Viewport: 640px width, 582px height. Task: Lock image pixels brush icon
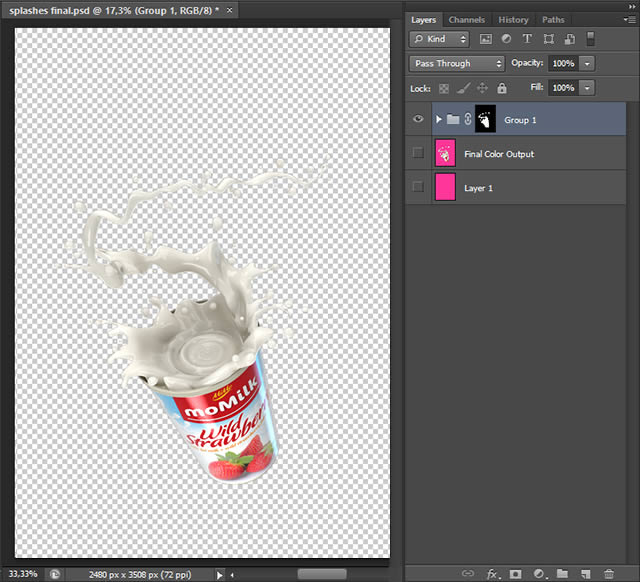pos(463,88)
